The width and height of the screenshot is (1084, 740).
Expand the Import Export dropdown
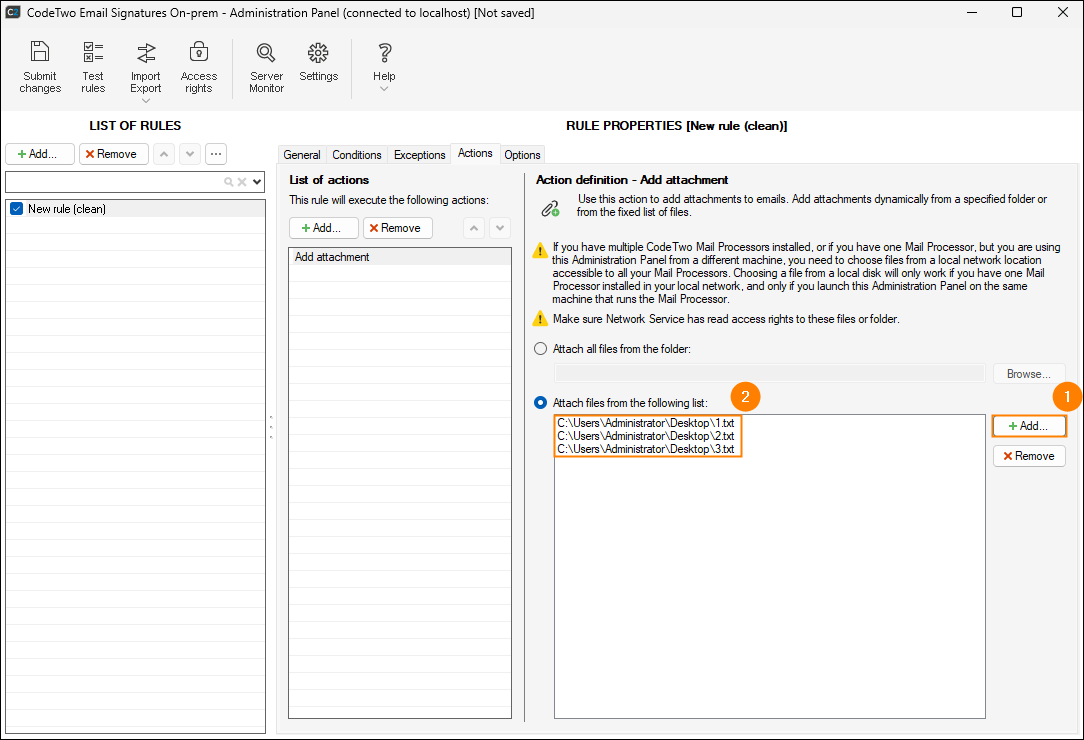tap(146, 101)
